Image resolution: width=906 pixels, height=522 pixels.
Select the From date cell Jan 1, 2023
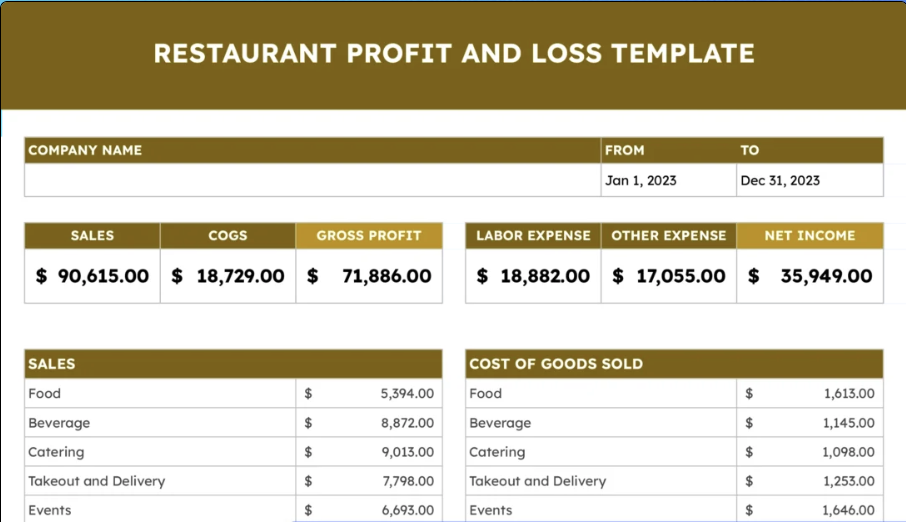[641, 181]
